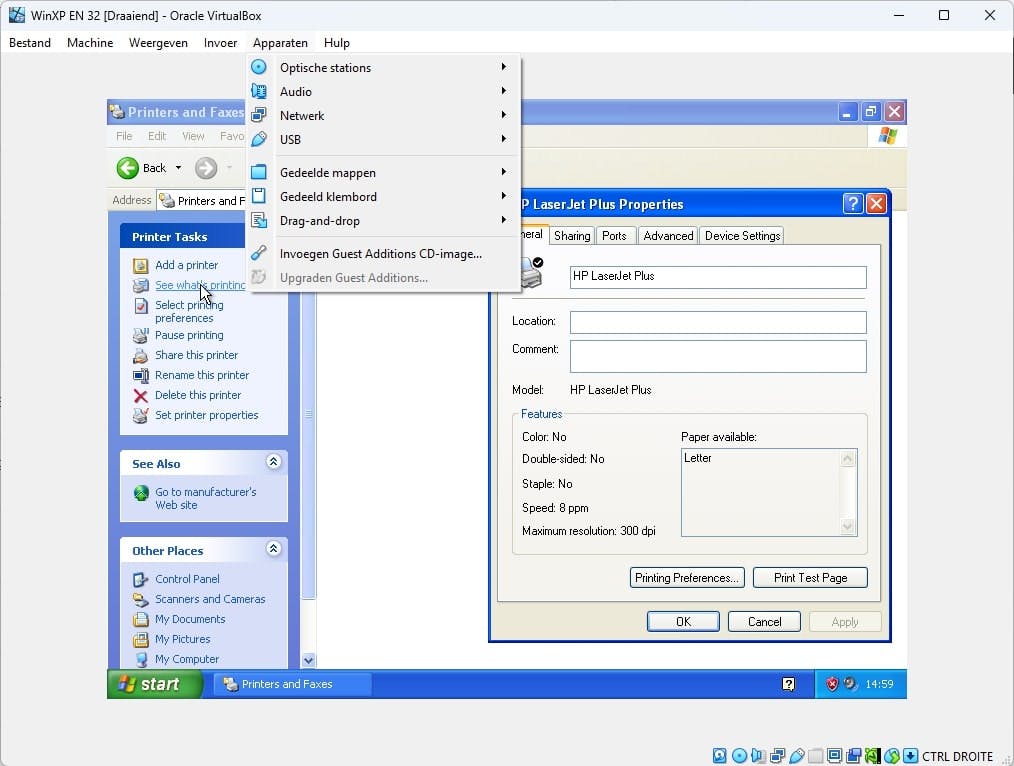The width and height of the screenshot is (1014, 766).
Task: Expand the Optische stations submenu arrow
Action: point(503,67)
